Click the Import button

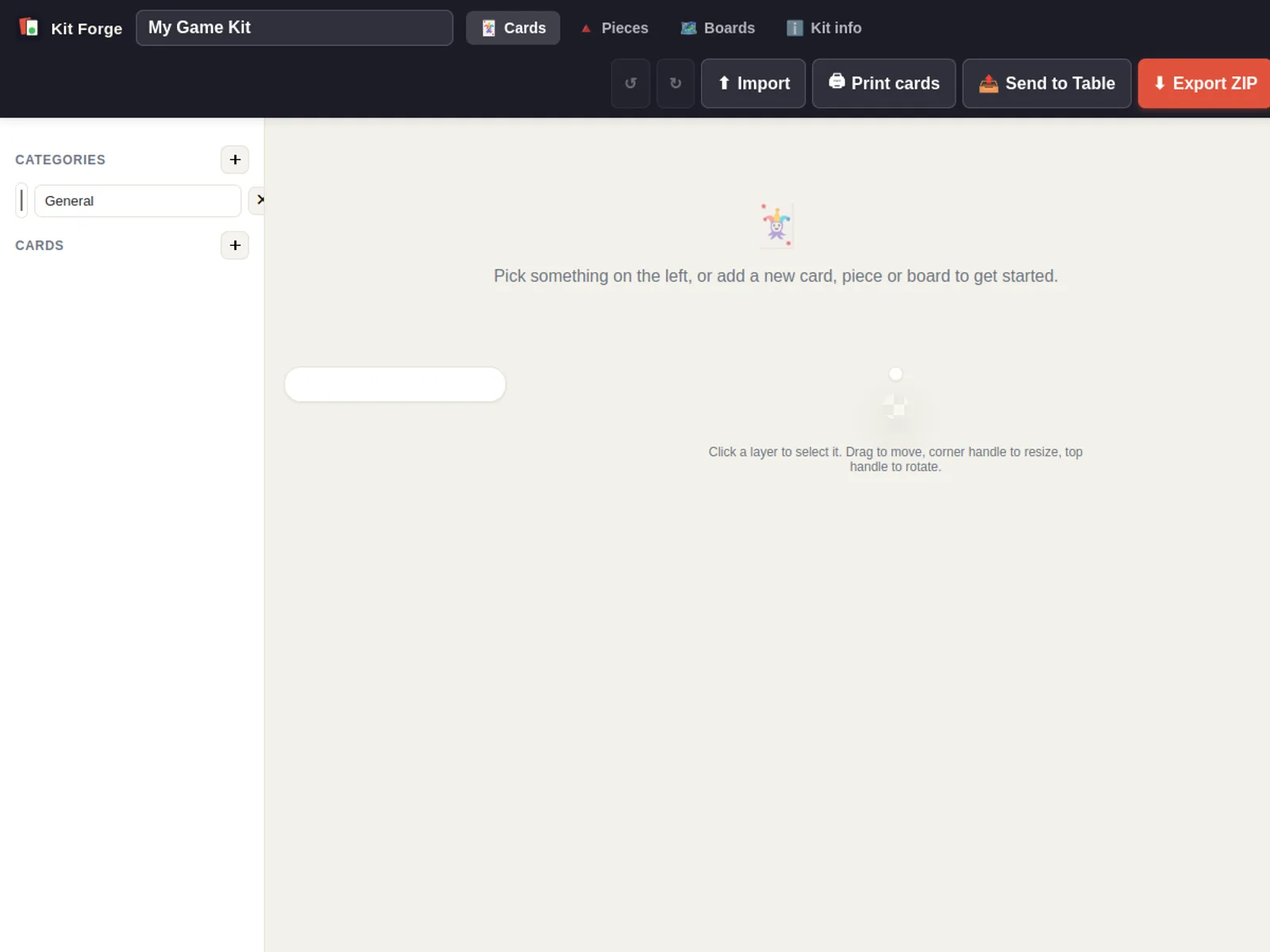pos(753,83)
